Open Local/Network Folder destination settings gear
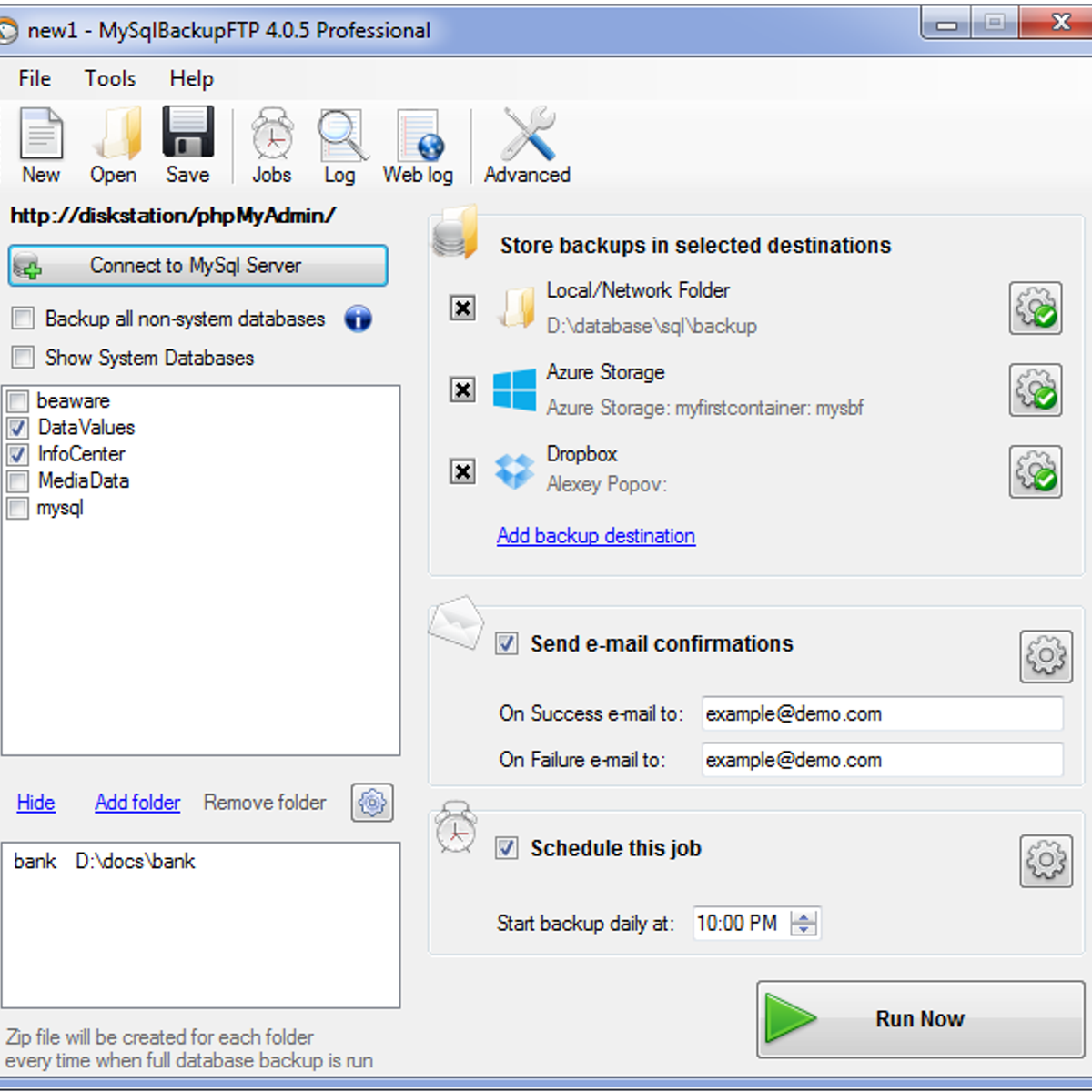Image resolution: width=1092 pixels, height=1092 pixels. (1036, 308)
